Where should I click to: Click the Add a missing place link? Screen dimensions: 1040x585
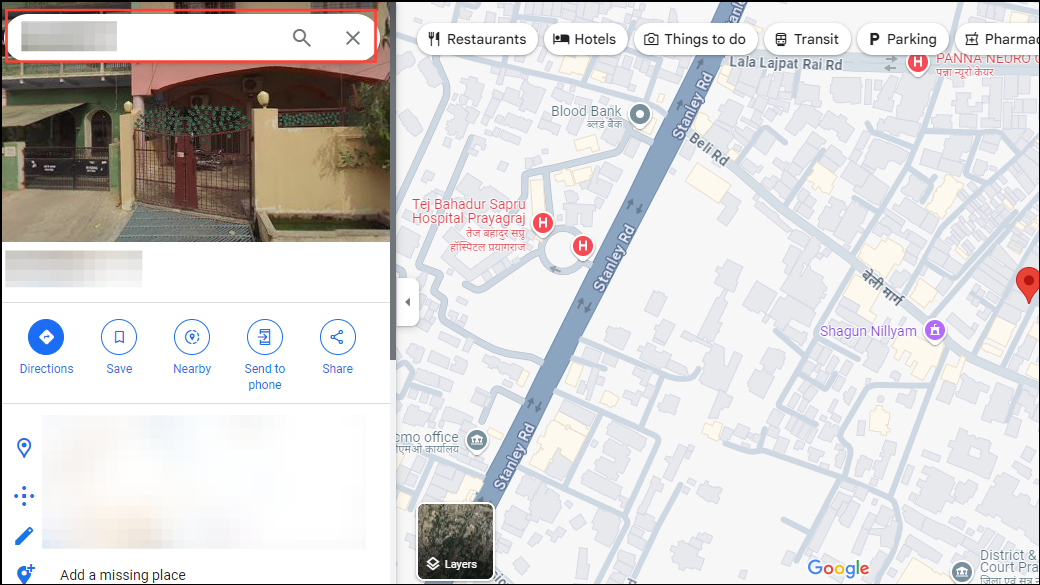click(123, 574)
